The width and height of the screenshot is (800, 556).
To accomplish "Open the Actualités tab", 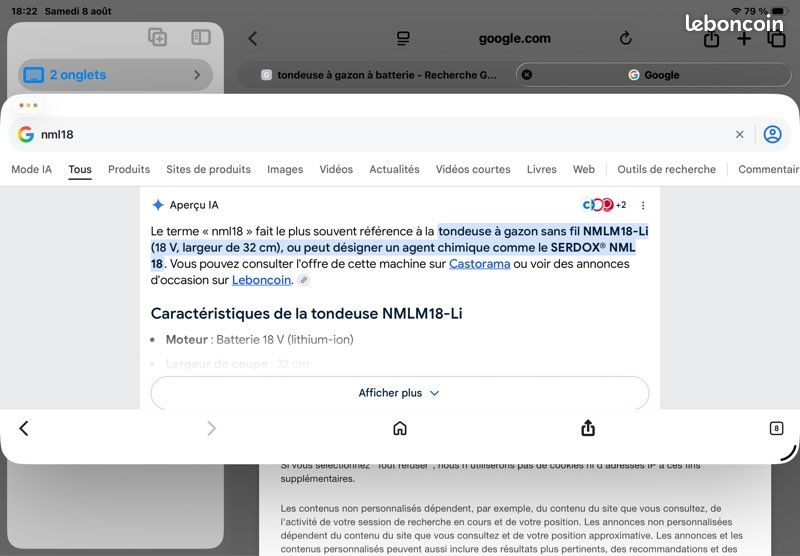I will tap(394, 169).
